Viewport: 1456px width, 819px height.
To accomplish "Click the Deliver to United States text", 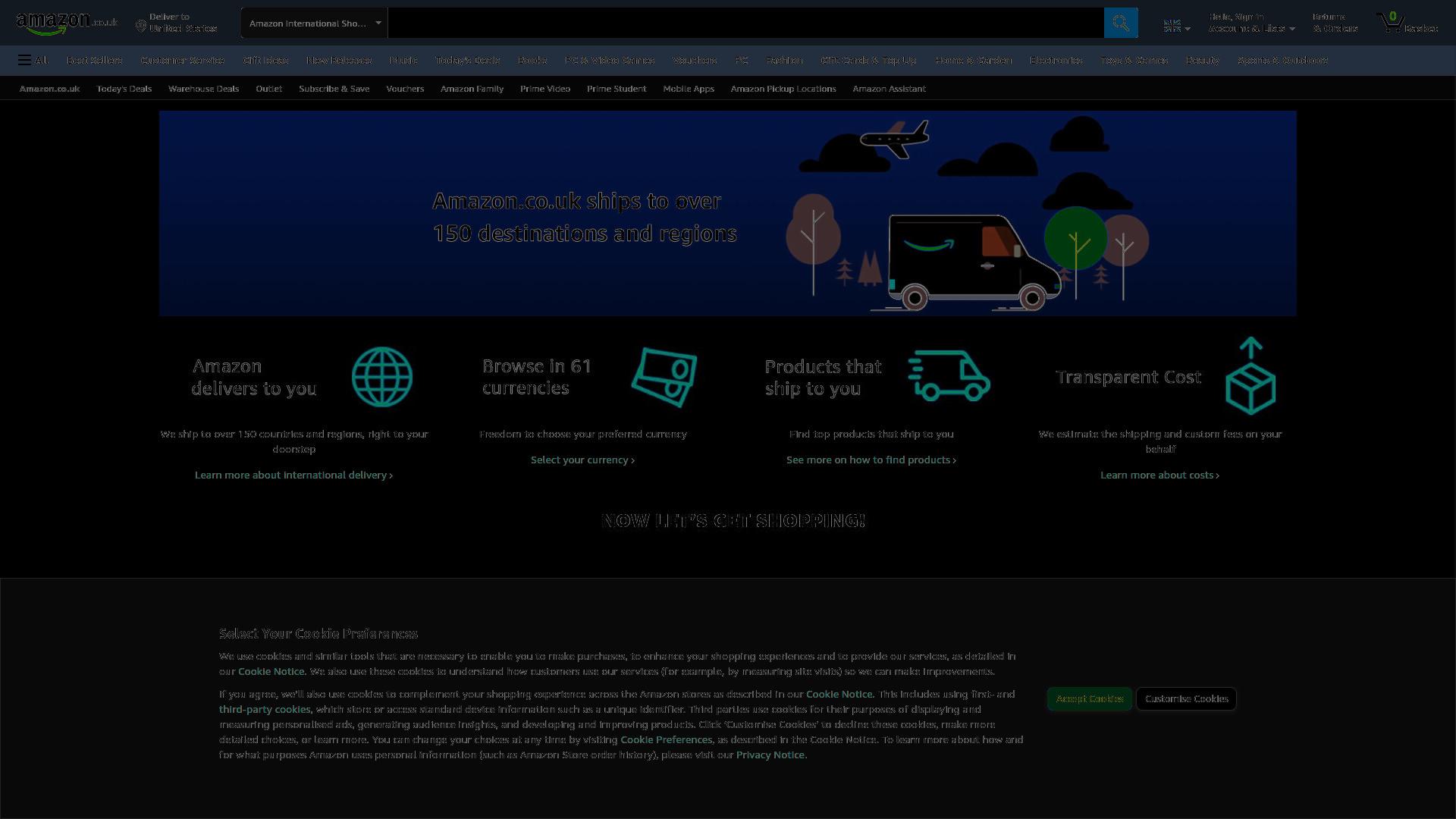I will tap(183, 23).
